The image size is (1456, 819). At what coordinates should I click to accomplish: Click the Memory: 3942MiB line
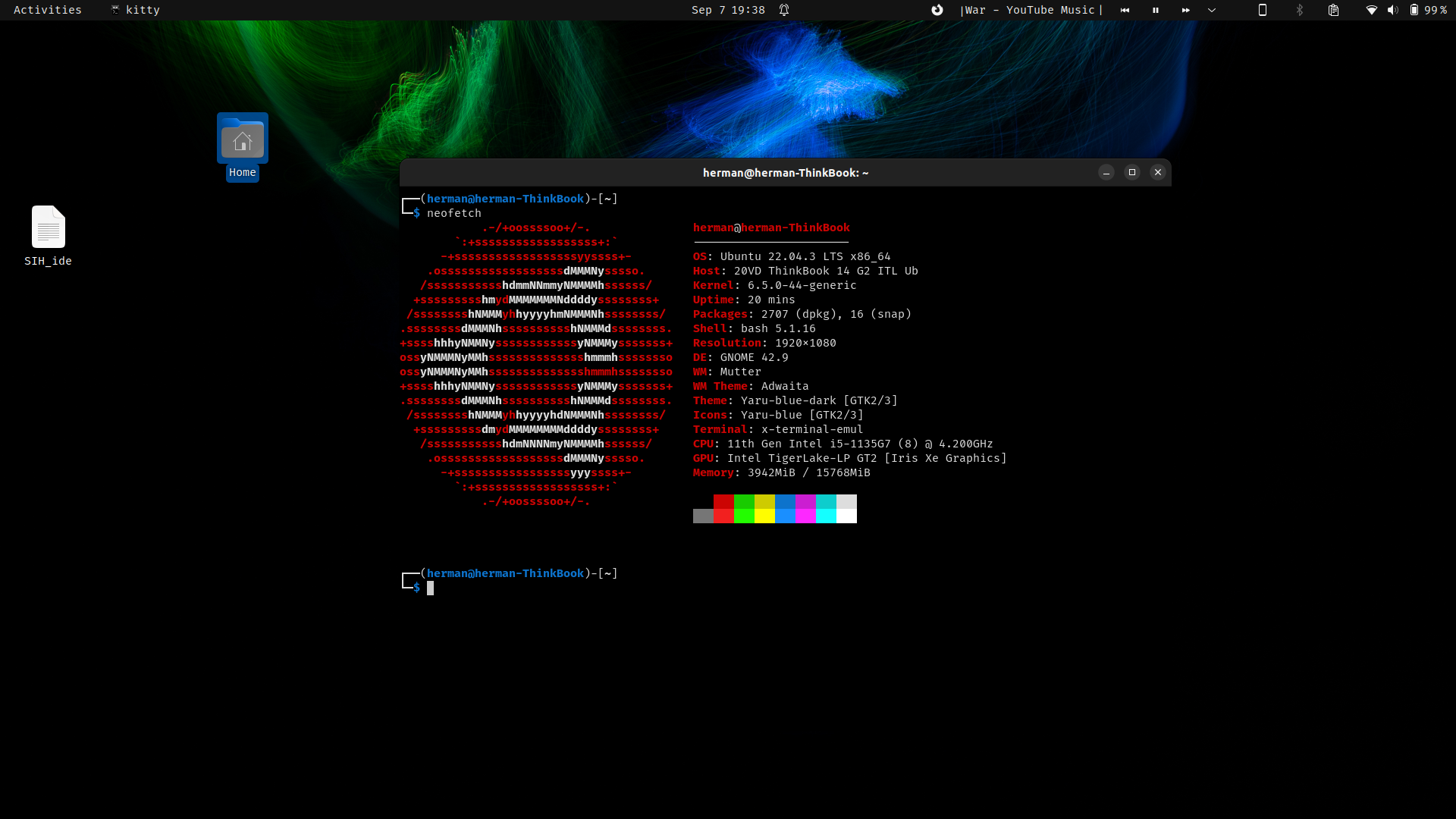point(781,472)
